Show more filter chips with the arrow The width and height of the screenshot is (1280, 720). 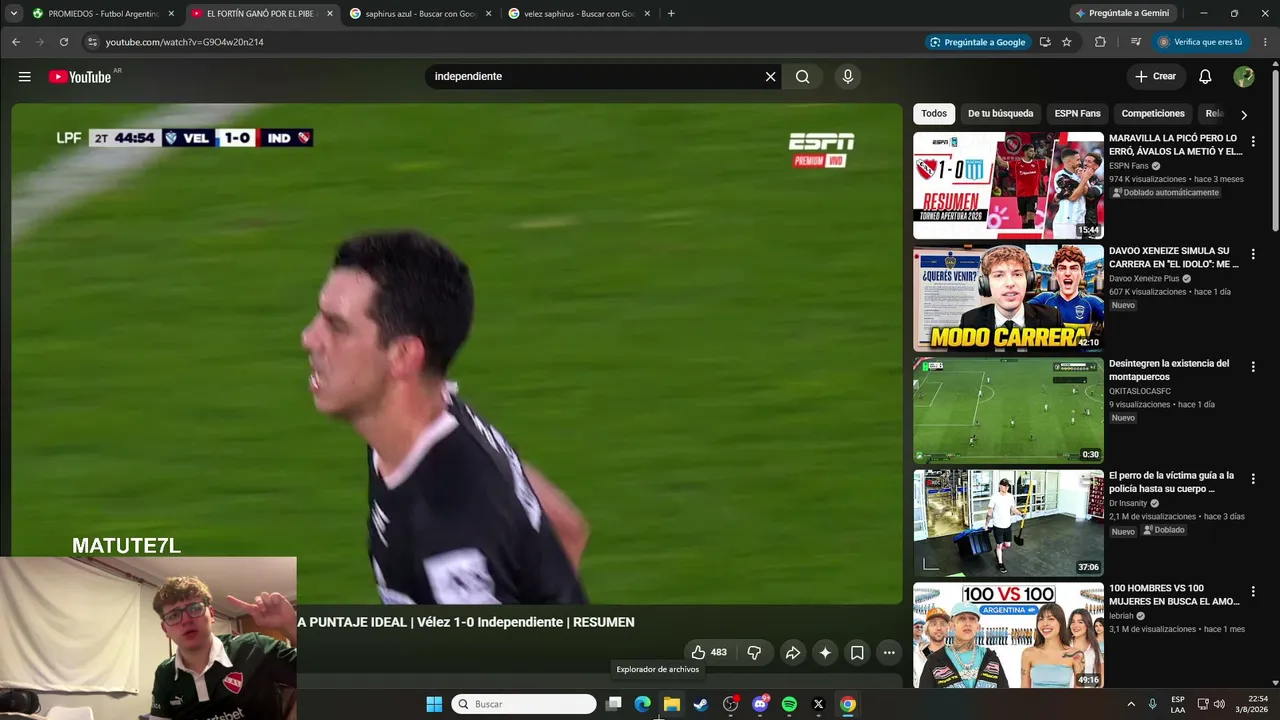(1244, 114)
